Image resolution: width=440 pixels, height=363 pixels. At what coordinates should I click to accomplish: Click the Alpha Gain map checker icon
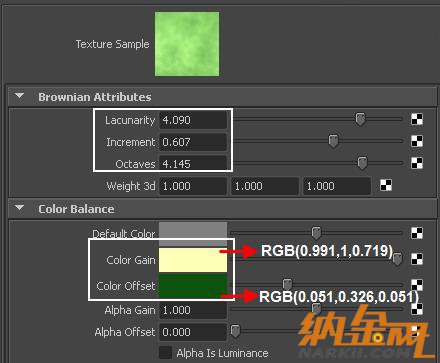click(417, 309)
